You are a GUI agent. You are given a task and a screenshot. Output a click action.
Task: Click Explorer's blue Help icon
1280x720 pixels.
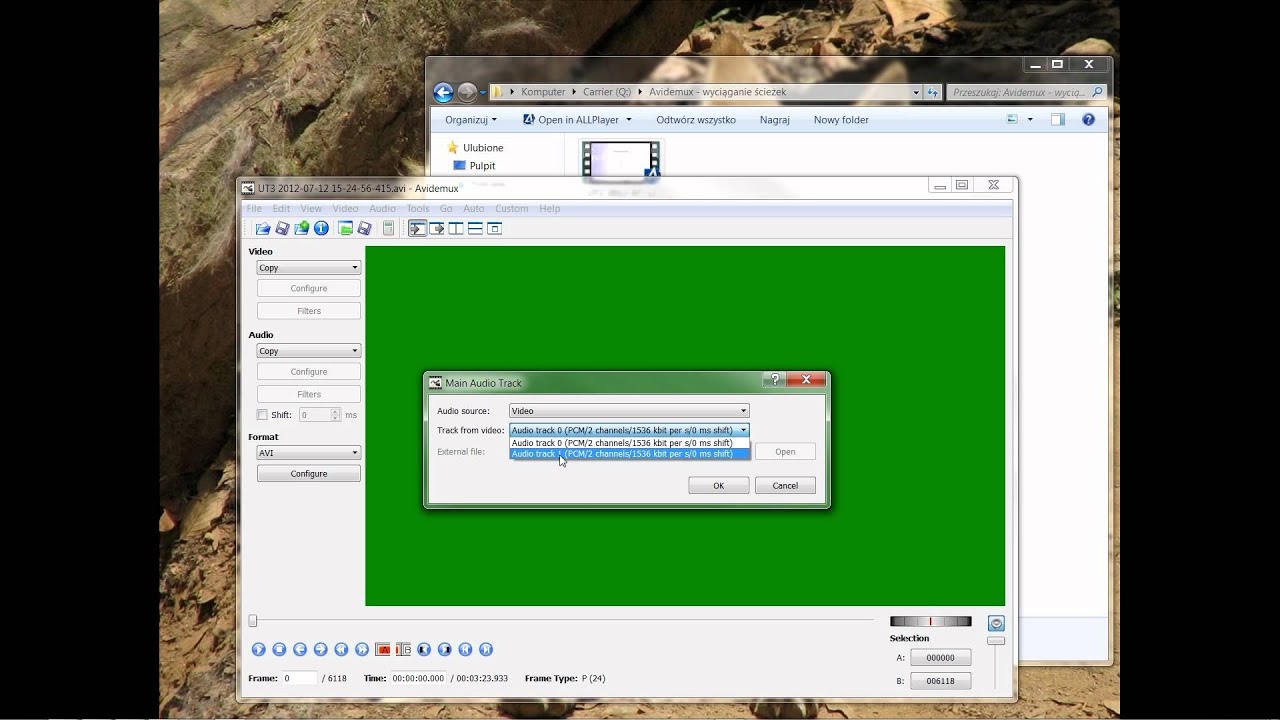(1089, 120)
